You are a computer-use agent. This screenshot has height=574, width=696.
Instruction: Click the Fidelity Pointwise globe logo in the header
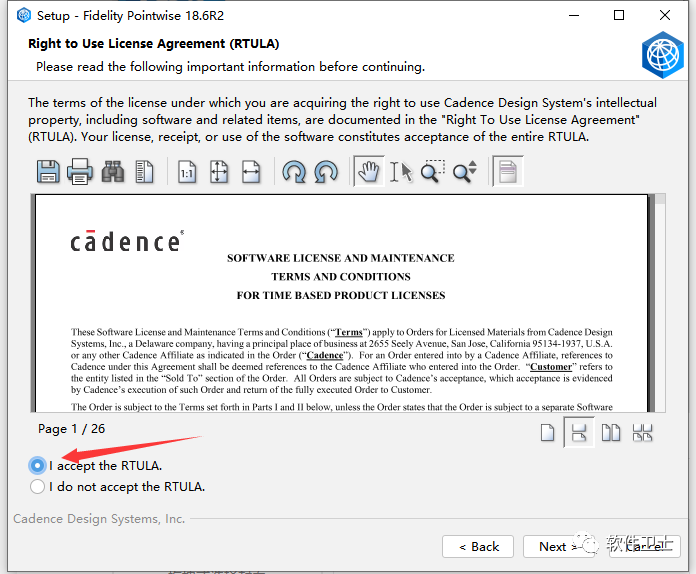[663, 55]
